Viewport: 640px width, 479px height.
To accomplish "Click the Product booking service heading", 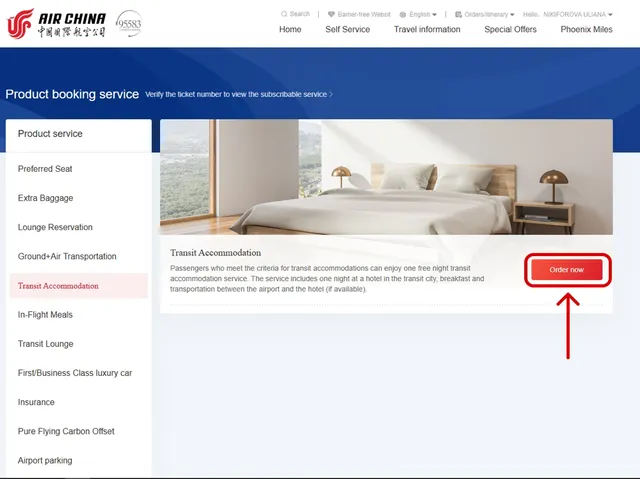I will click(72, 94).
